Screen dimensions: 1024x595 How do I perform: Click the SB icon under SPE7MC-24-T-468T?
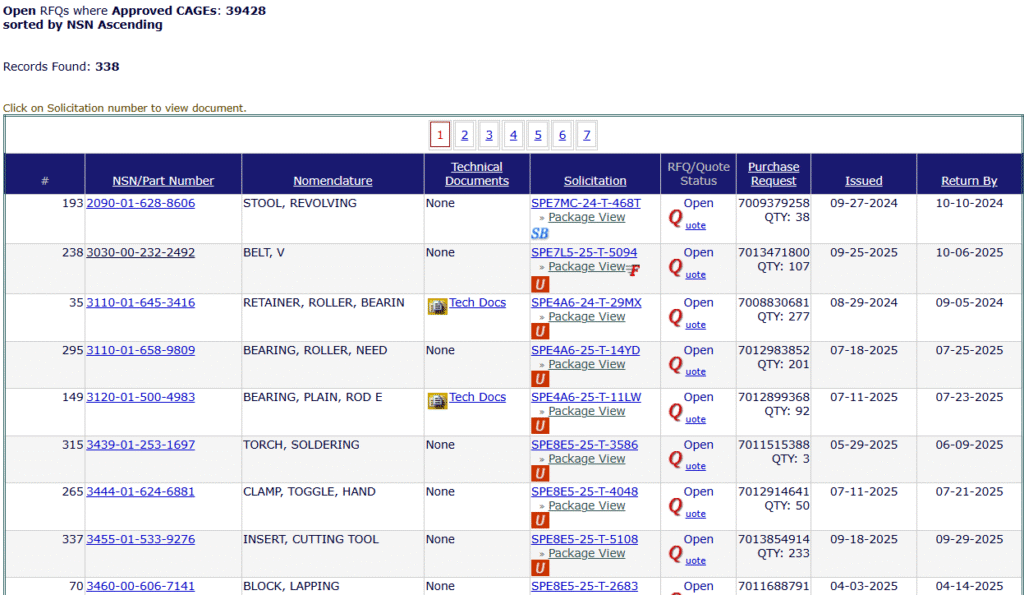click(539, 233)
